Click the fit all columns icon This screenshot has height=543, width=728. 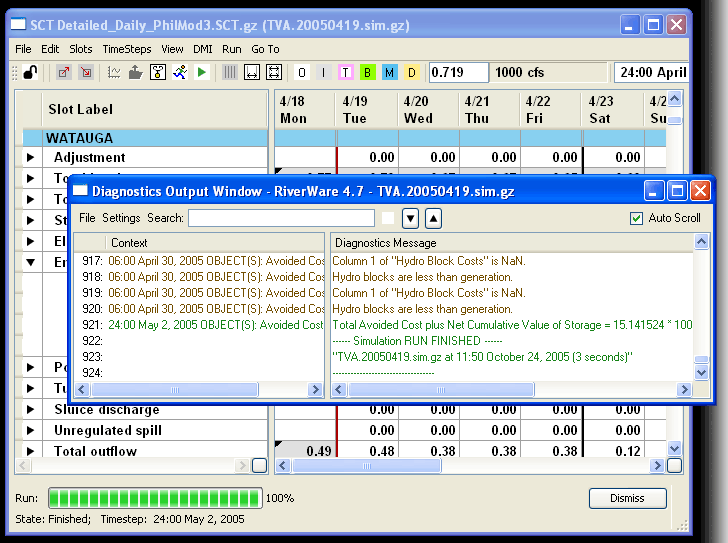[274, 72]
